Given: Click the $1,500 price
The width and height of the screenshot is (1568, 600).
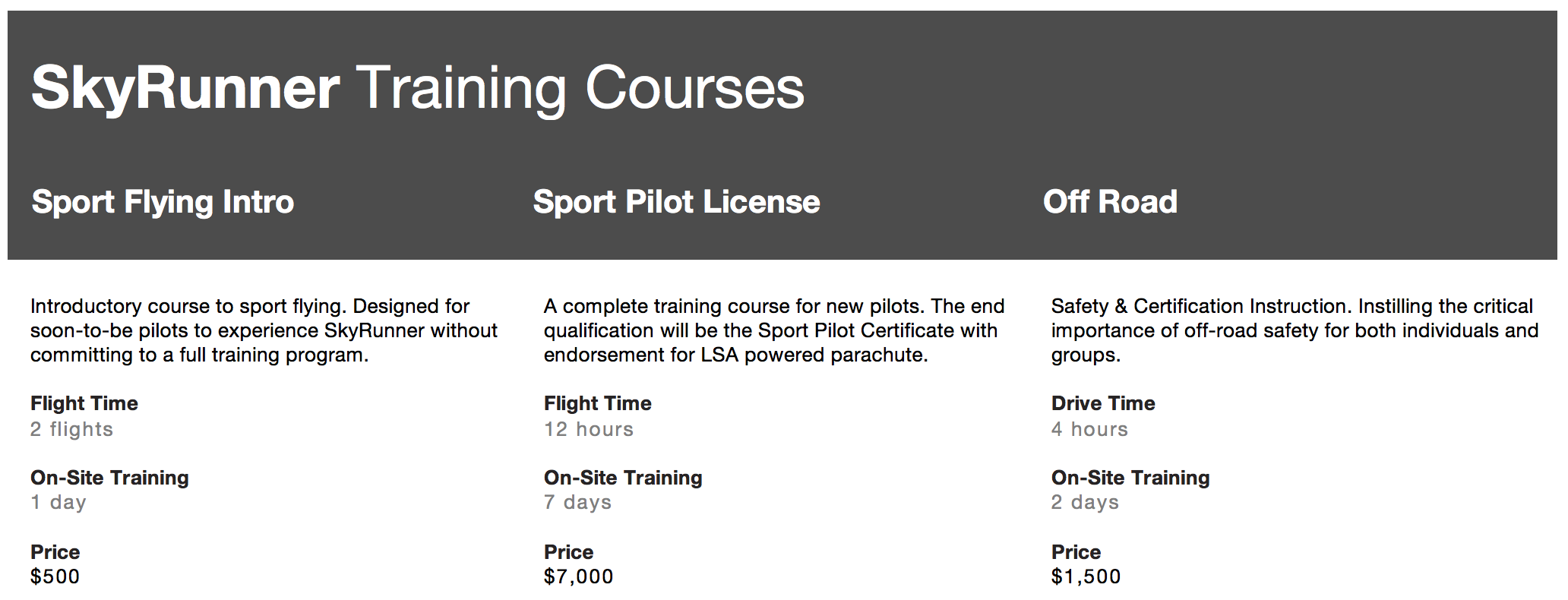Looking at the screenshot, I should pos(1086,576).
